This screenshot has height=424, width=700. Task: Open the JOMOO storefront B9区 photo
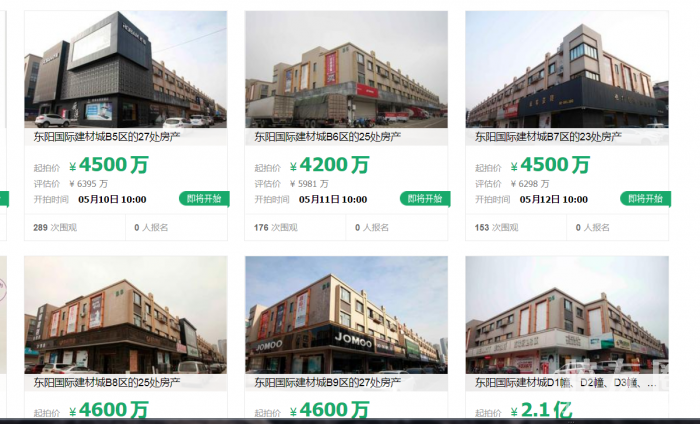[x=346, y=315]
